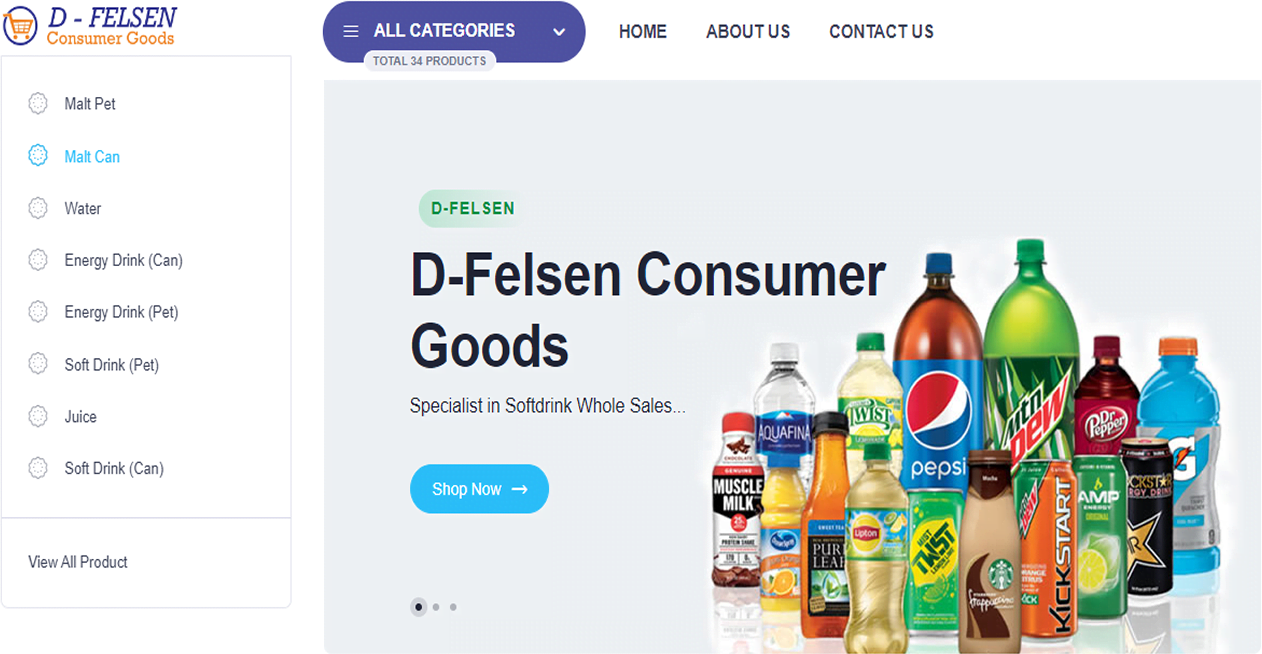Navigate to About Us page
1262x654 pixels.
pyautogui.click(x=748, y=32)
